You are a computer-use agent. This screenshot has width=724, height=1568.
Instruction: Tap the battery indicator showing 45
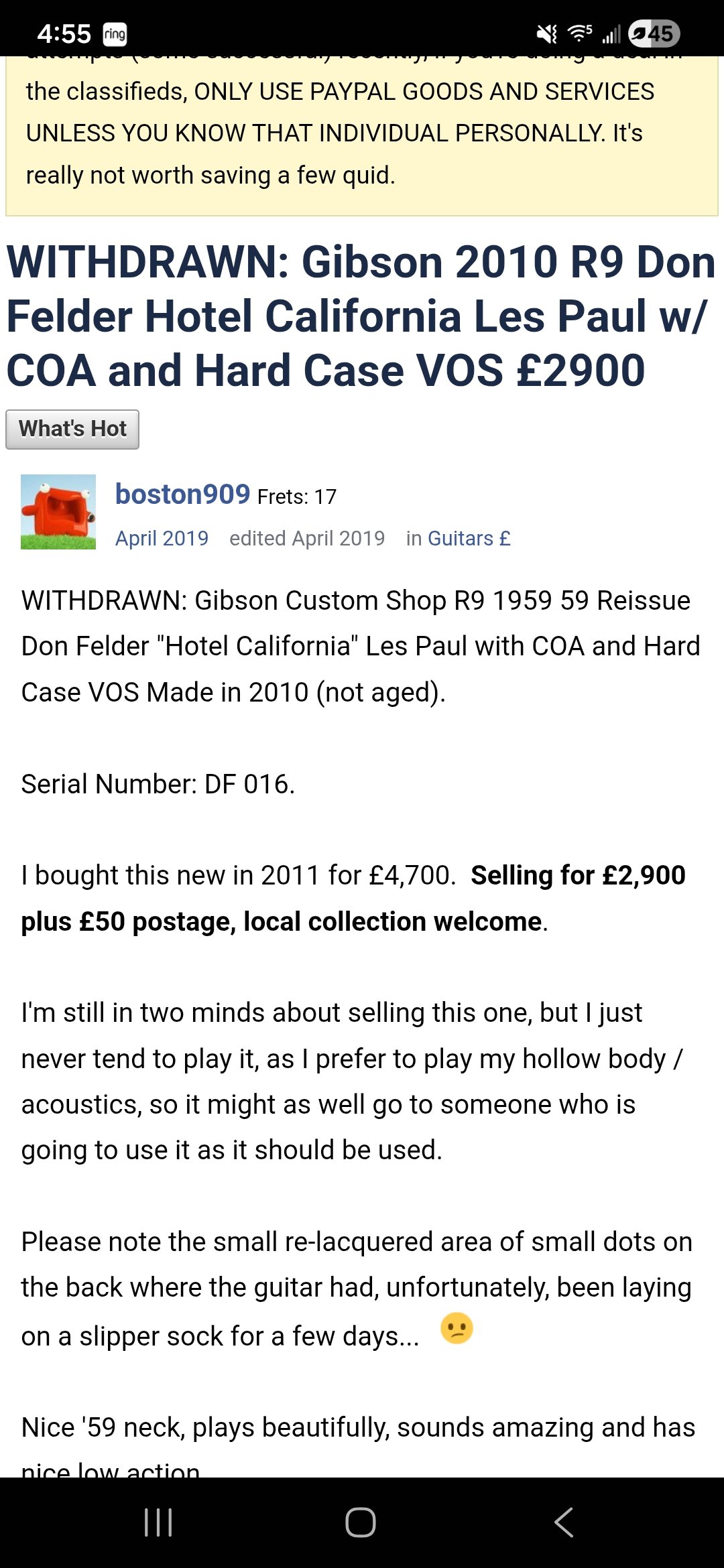click(654, 34)
